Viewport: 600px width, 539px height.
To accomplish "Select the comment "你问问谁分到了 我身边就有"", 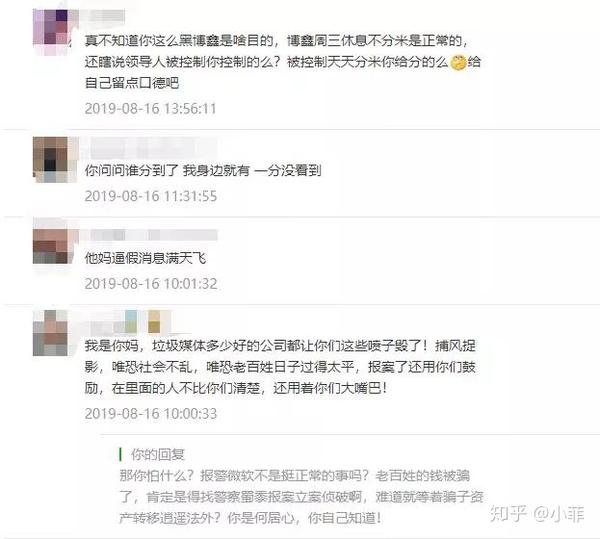I will click(x=203, y=171).
